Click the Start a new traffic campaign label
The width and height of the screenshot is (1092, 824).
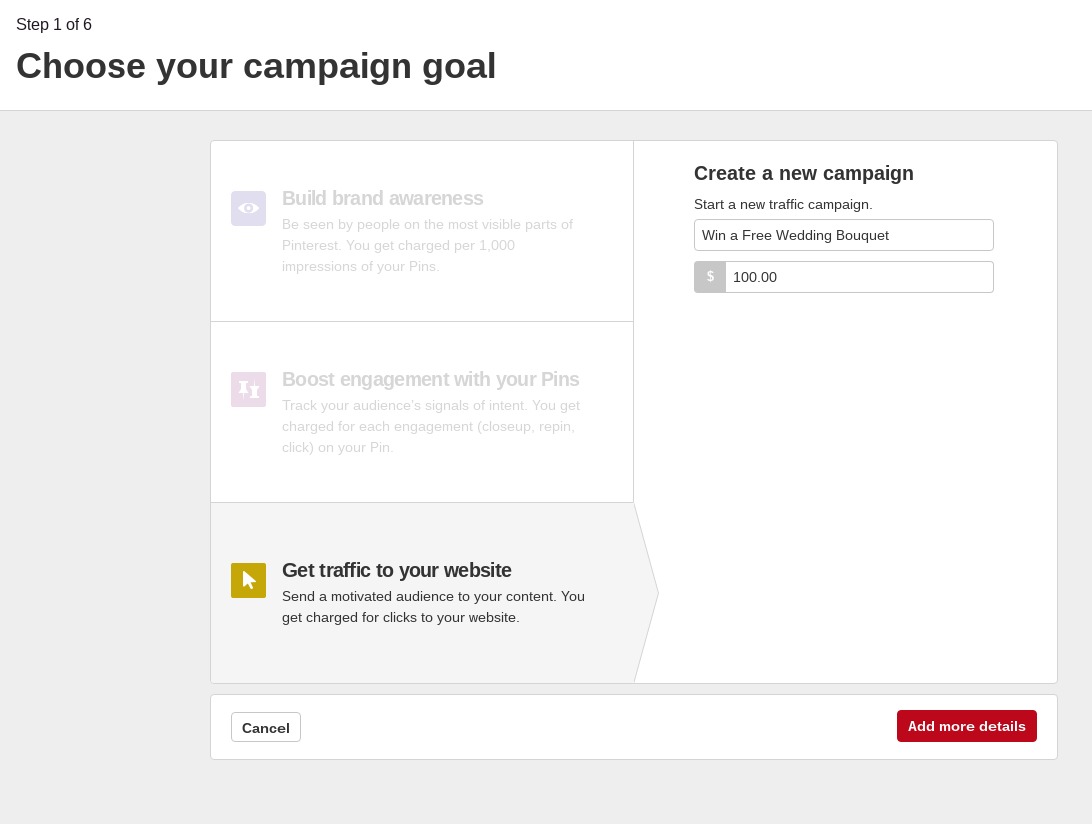(x=783, y=204)
